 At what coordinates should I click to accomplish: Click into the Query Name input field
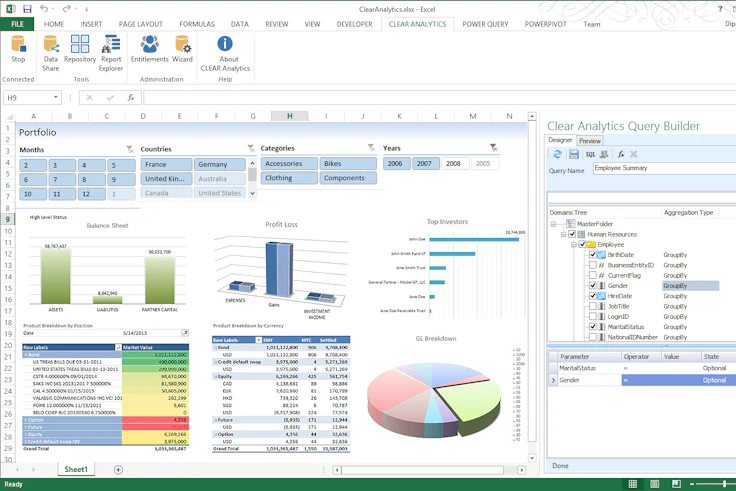click(664, 169)
